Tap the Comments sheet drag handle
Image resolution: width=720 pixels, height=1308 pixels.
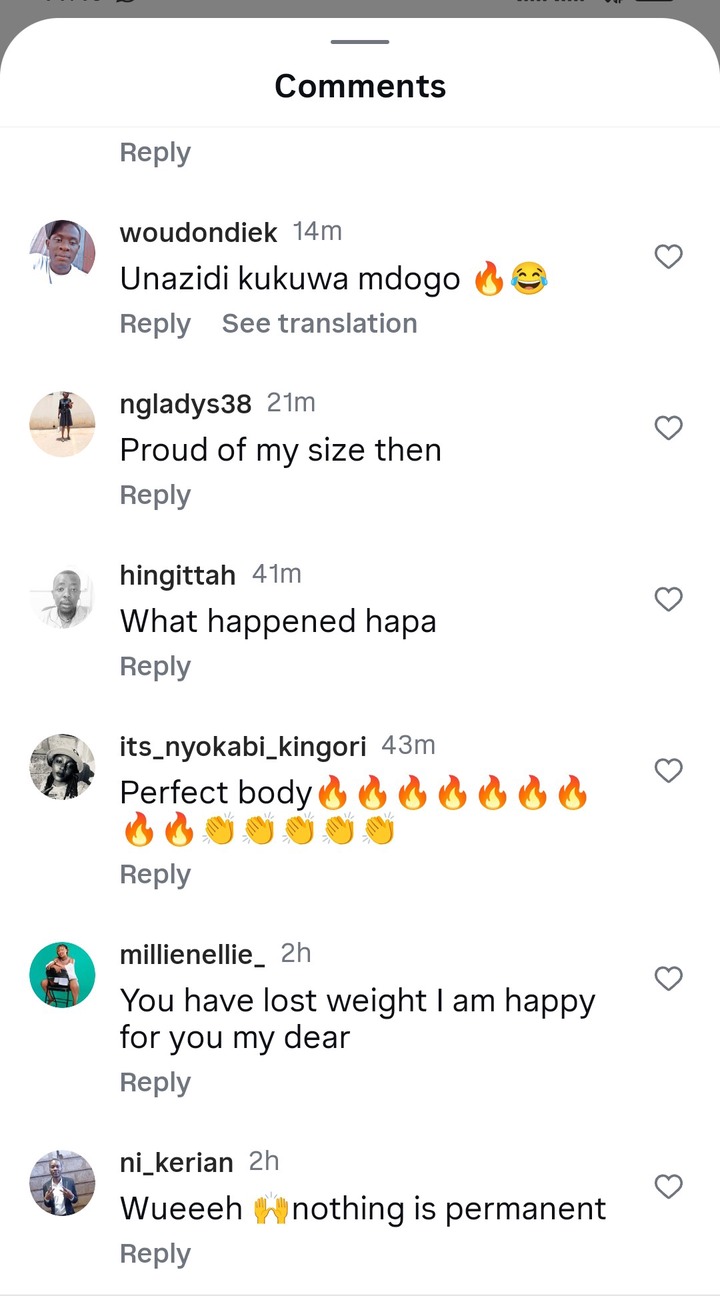pyautogui.click(x=360, y=42)
